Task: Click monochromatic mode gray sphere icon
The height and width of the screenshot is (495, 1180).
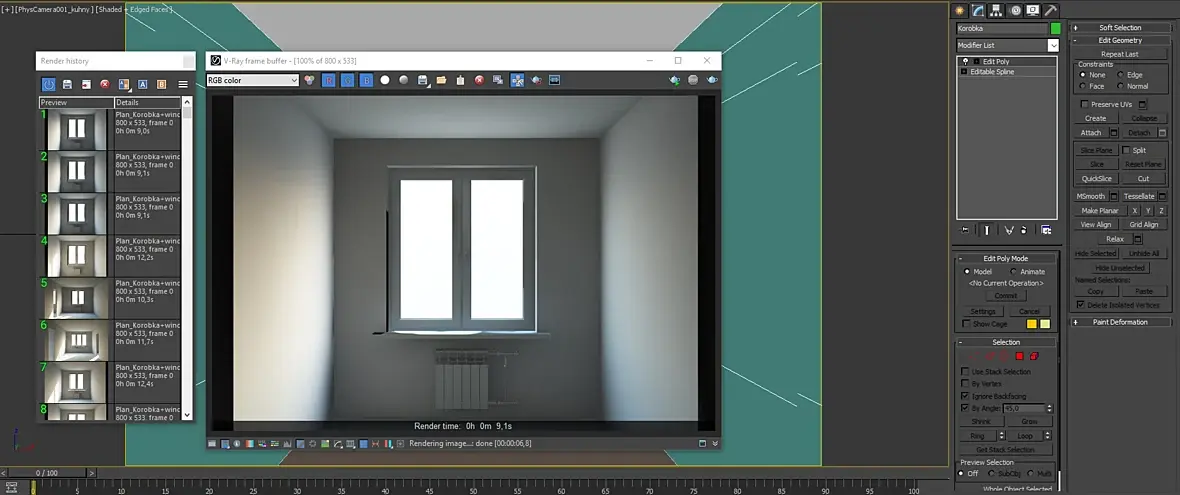Action: coord(403,80)
